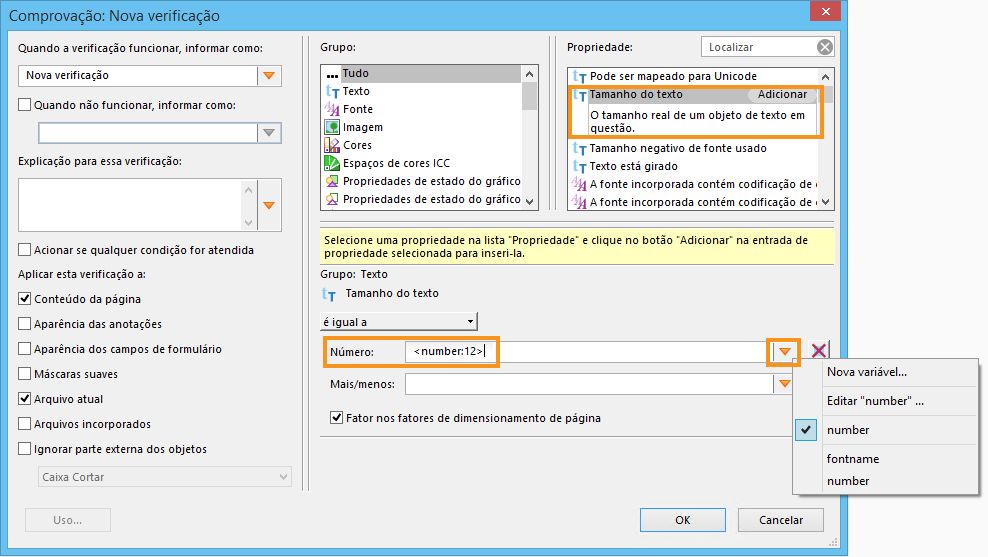
Task: Open variable arrow beside explanation text box
Action: pos(269,205)
